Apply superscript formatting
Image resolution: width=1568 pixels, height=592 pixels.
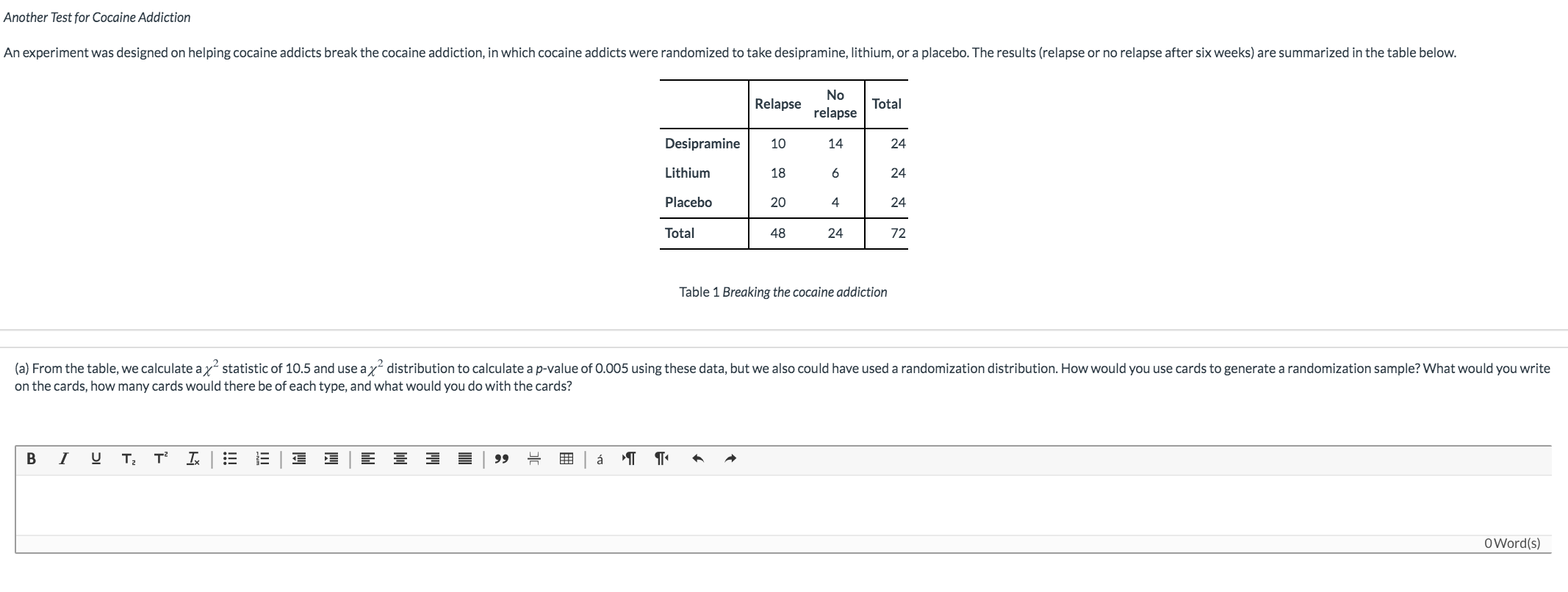click(x=160, y=459)
